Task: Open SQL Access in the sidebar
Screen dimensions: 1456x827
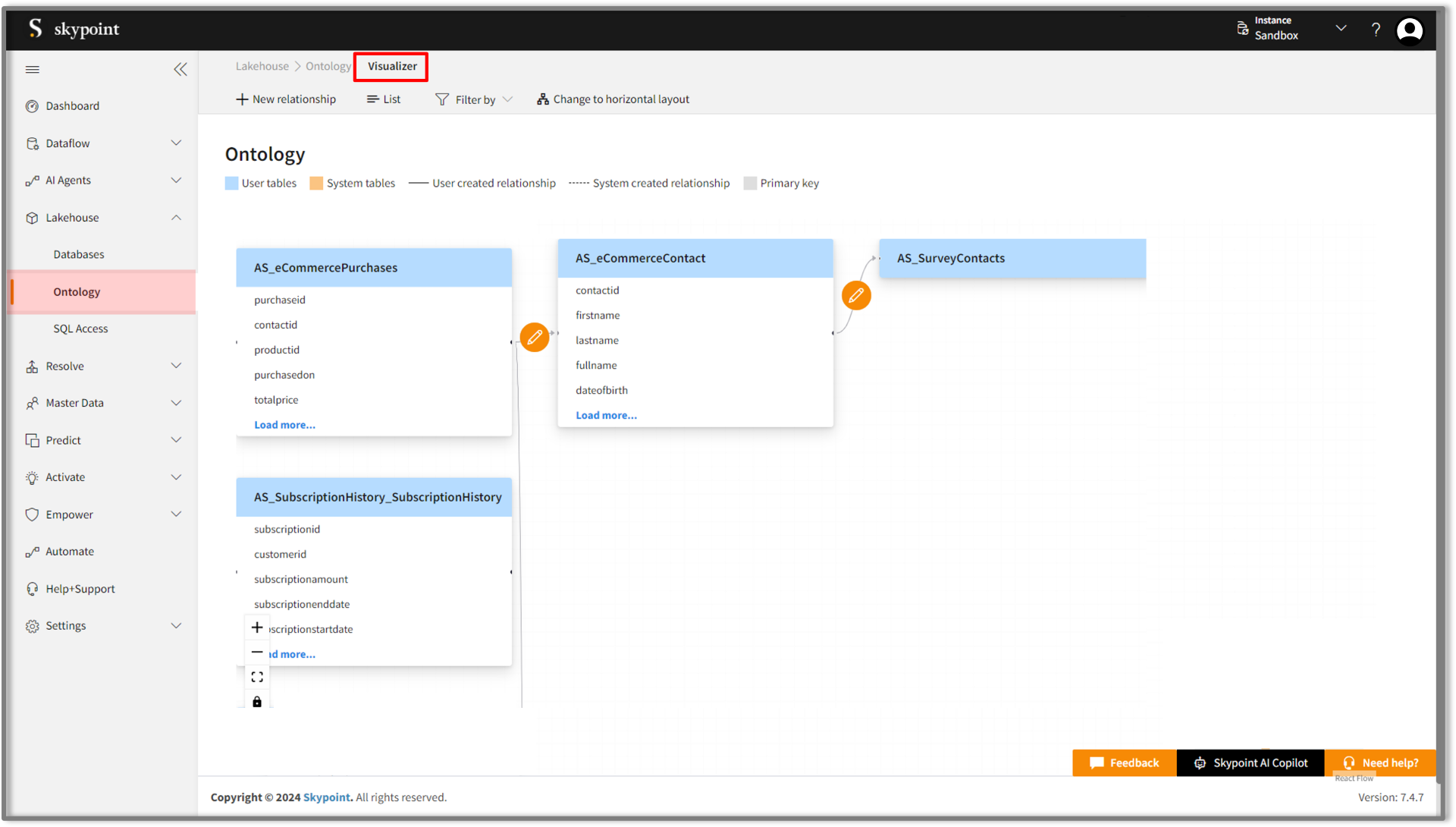Action: click(80, 329)
